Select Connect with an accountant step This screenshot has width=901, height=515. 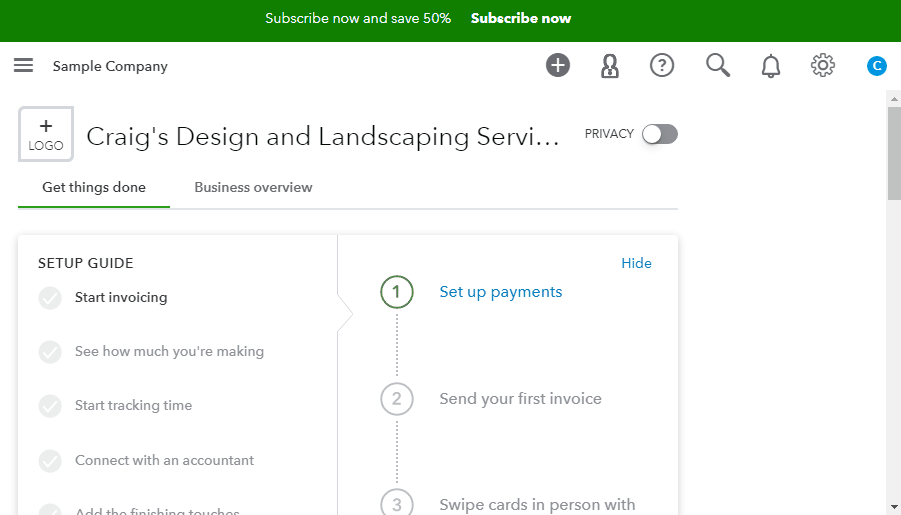tap(164, 460)
